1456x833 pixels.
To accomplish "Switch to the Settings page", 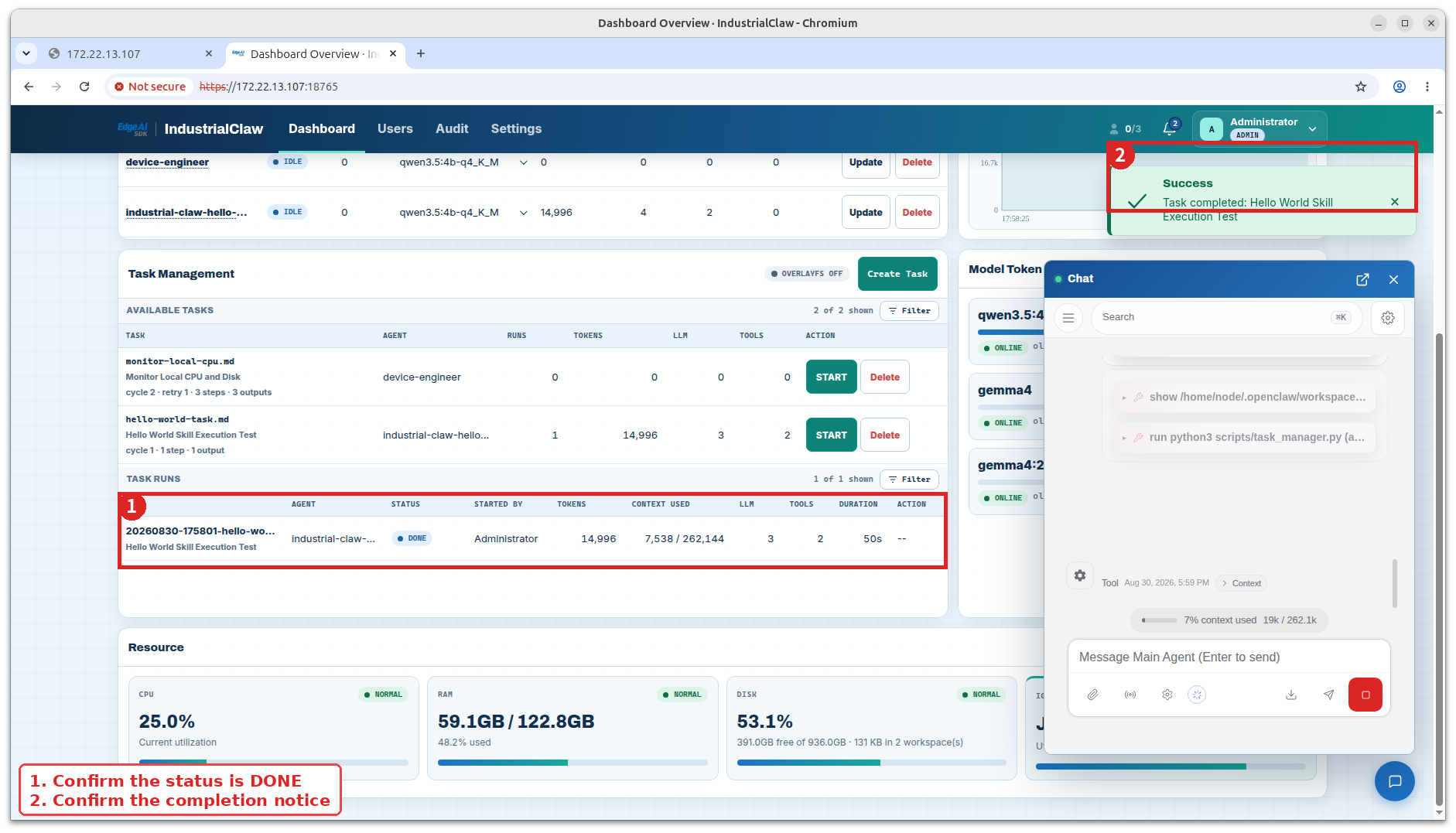I will [x=516, y=128].
